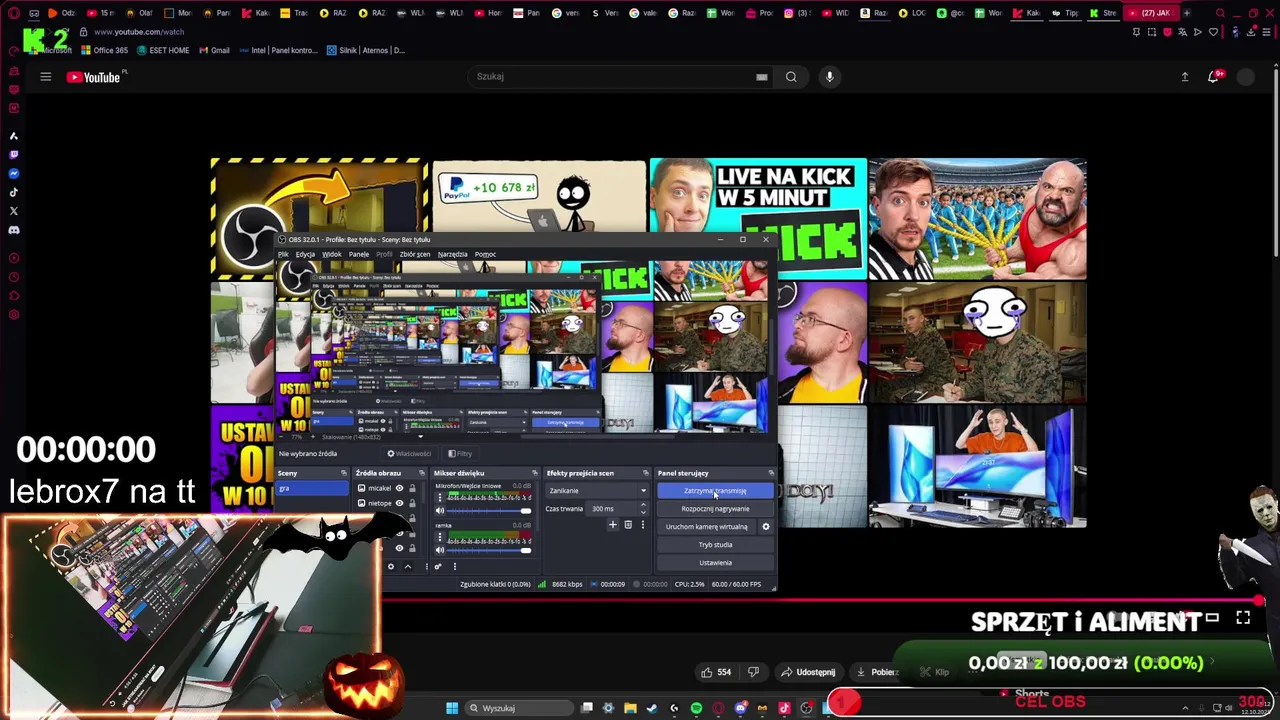Open the Plik menu in OBS
1280x720 pixels.
click(x=283, y=254)
